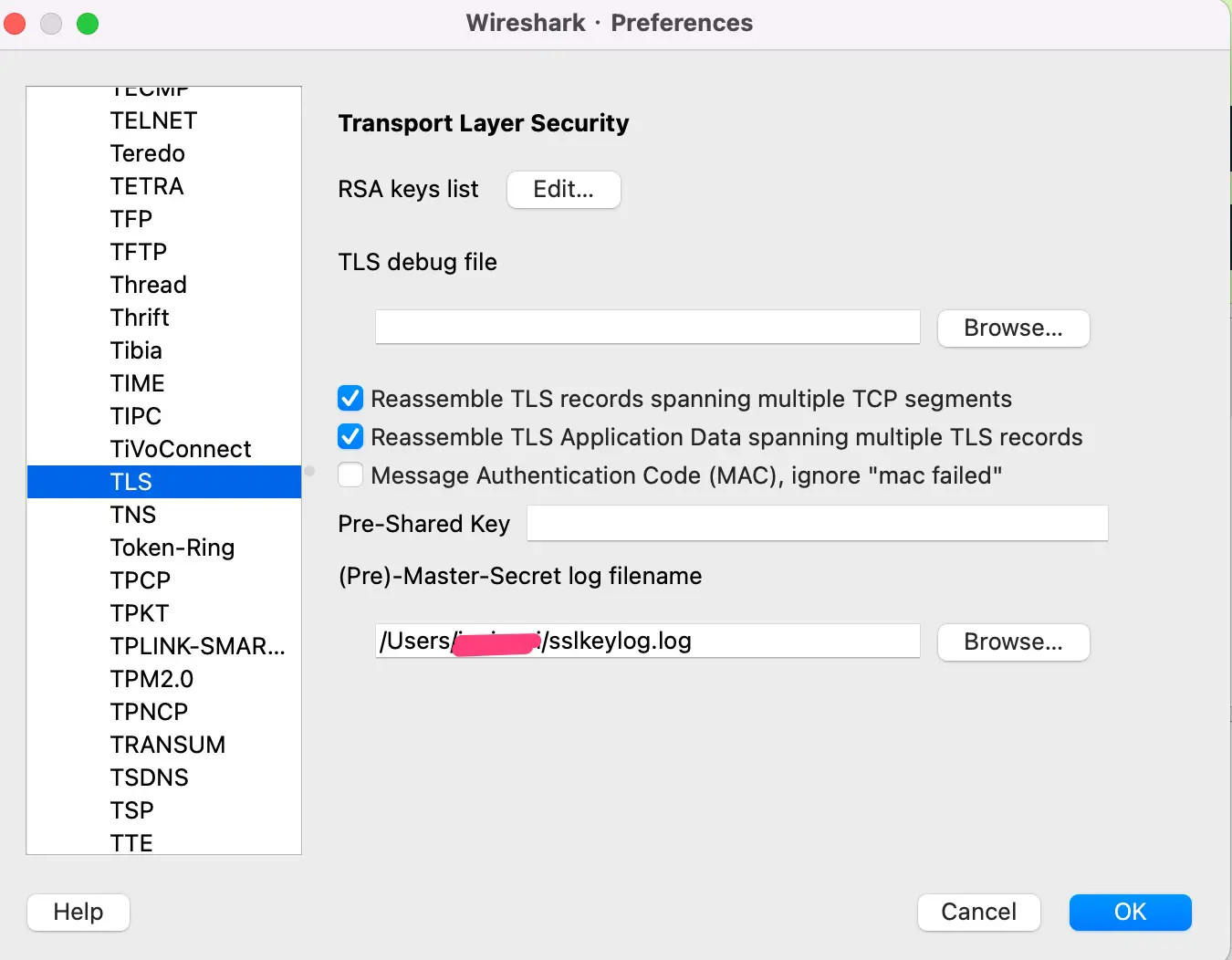Open Token-Ring protocol preferences

click(172, 548)
